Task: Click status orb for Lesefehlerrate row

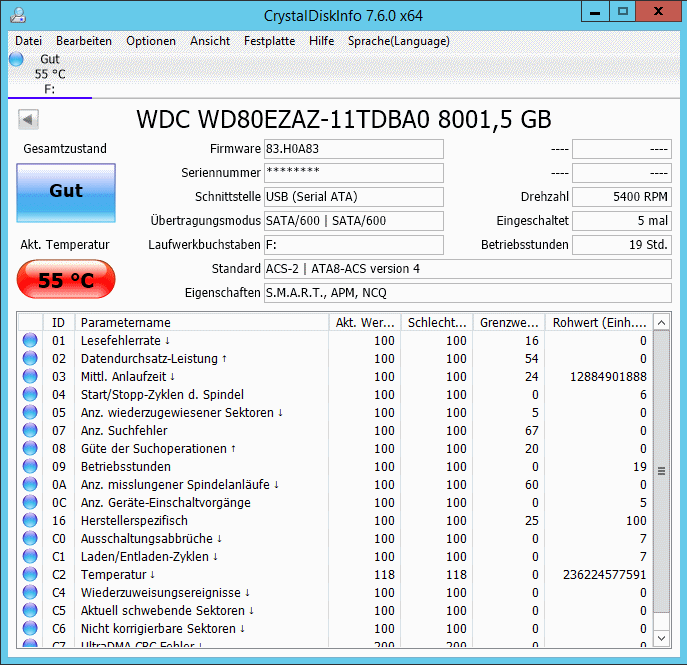Action: (30, 340)
